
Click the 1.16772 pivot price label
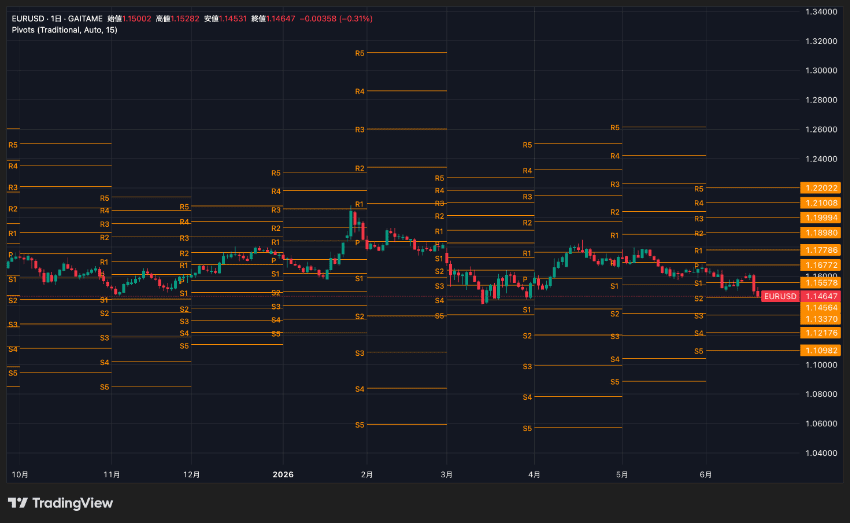(x=821, y=265)
